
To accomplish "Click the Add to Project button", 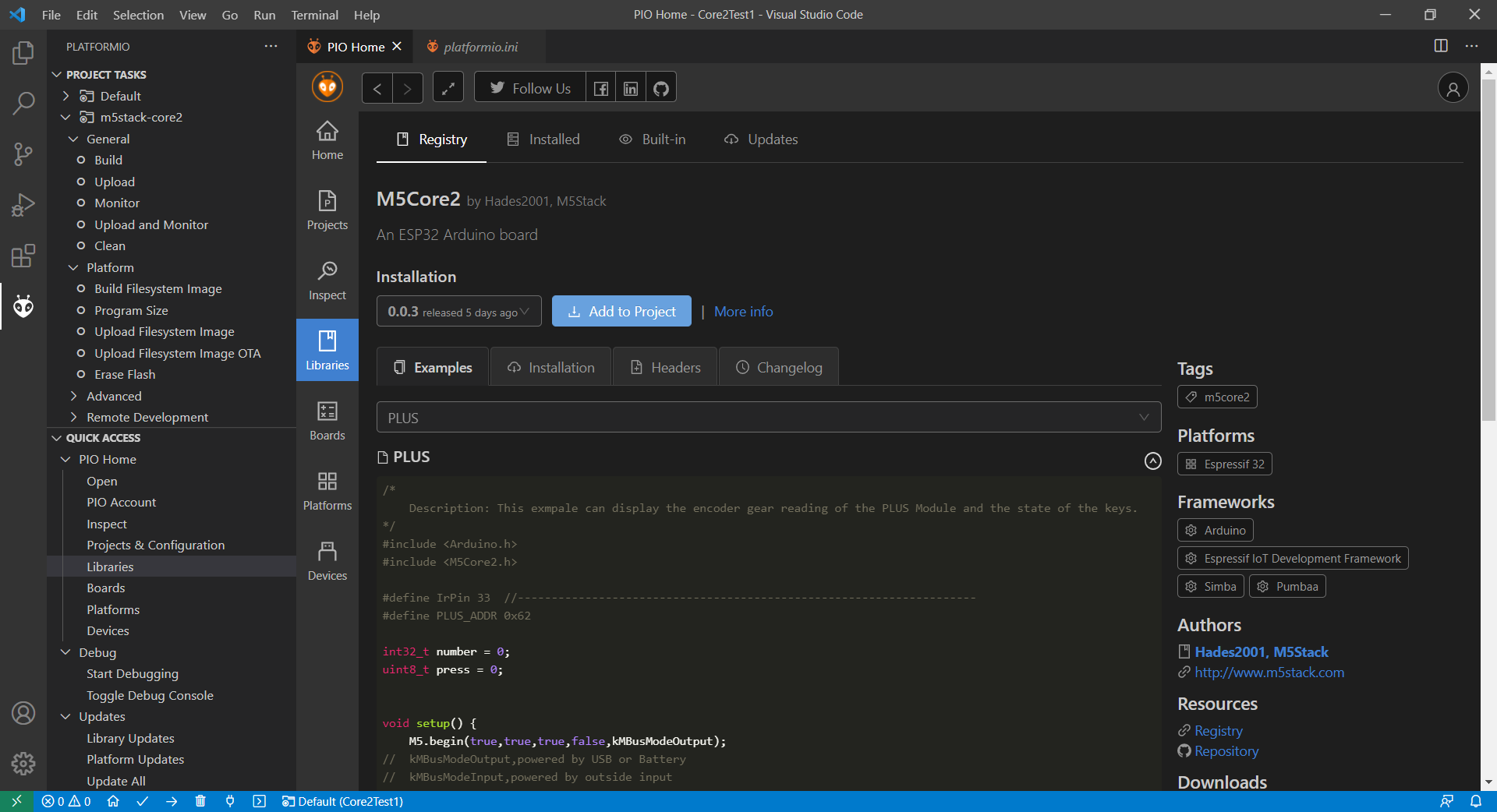I will pyautogui.click(x=621, y=311).
